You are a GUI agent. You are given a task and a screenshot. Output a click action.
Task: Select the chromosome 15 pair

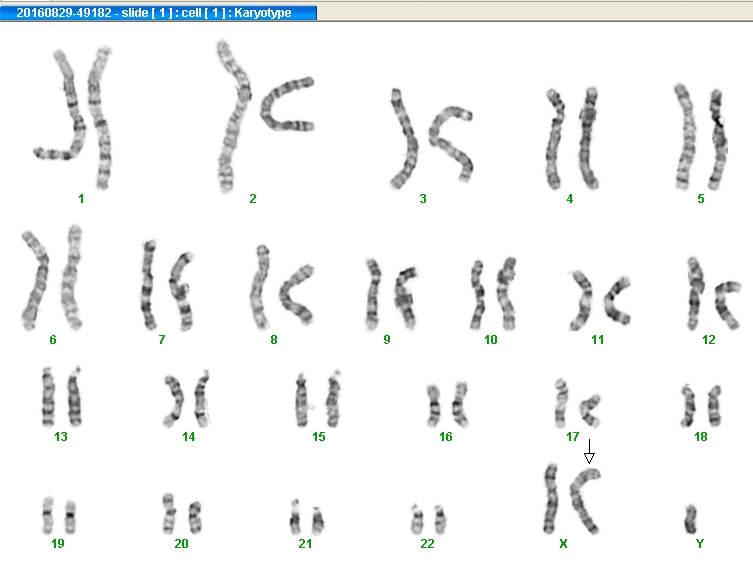[318, 399]
